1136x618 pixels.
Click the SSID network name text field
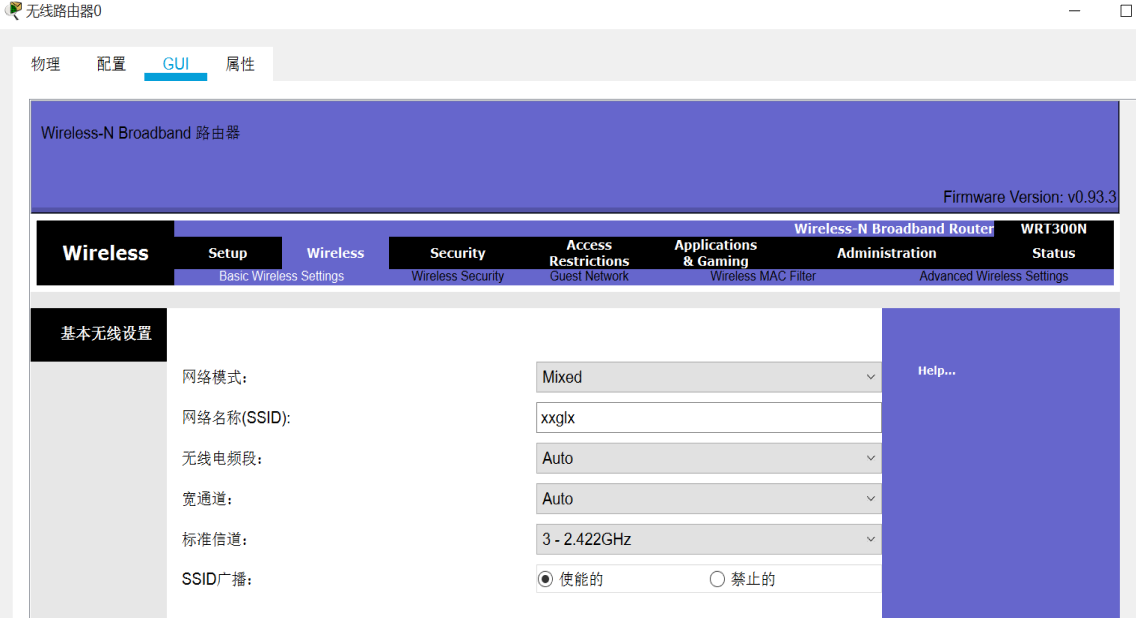click(709, 417)
